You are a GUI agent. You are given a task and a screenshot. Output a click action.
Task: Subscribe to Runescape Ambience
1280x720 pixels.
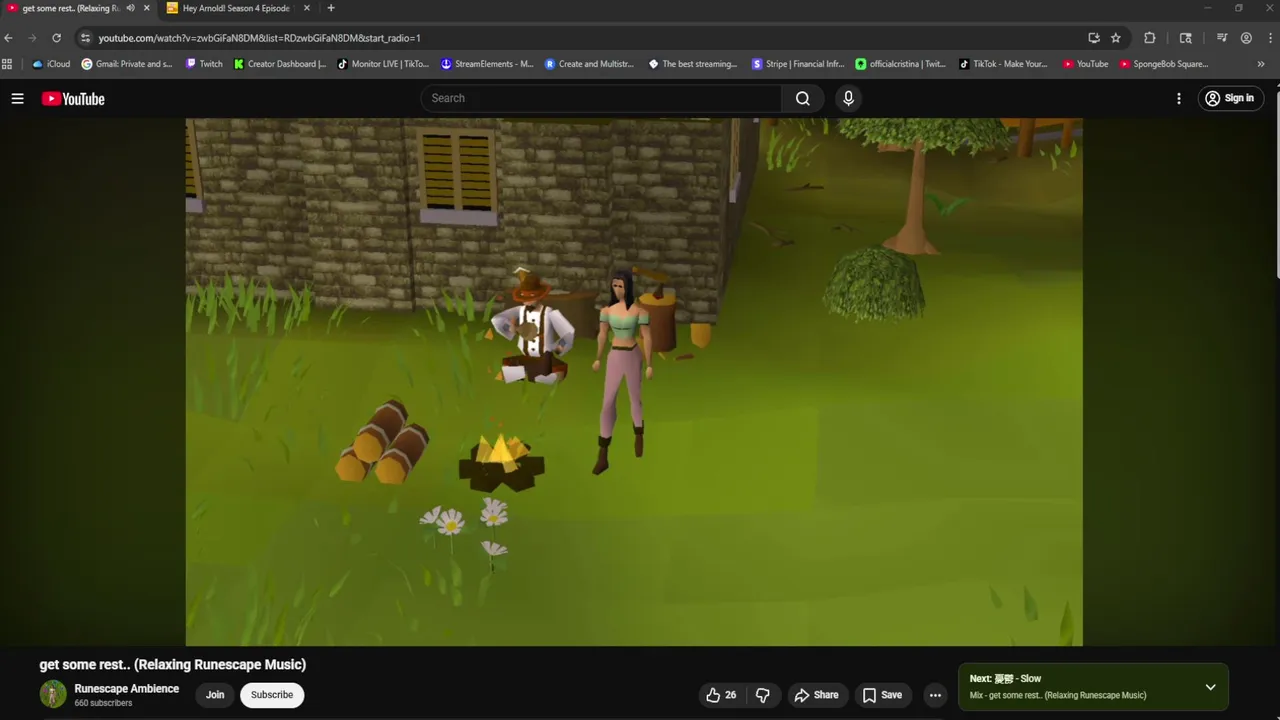click(272, 695)
